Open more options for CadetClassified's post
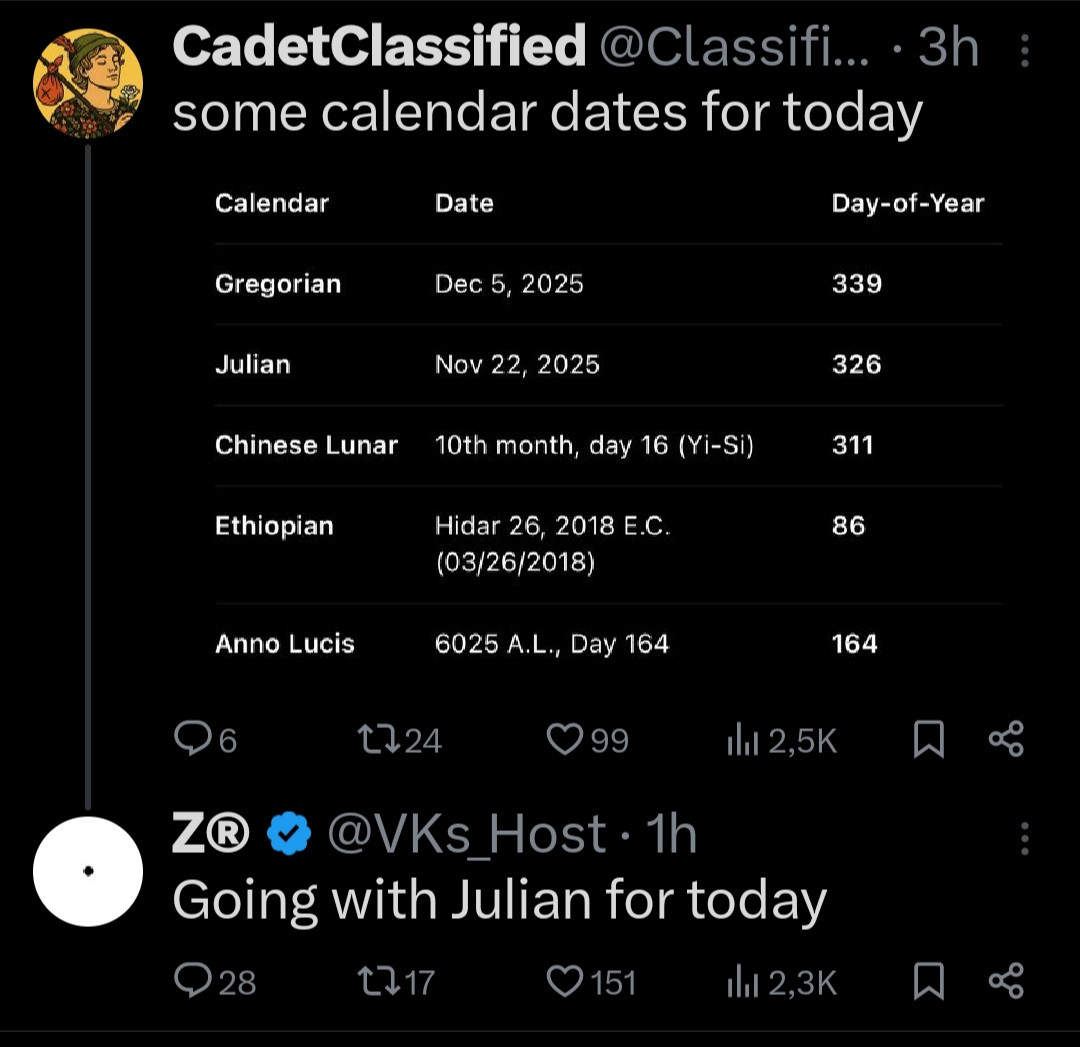The width and height of the screenshot is (1080, 1047). tap(1025, 50)
